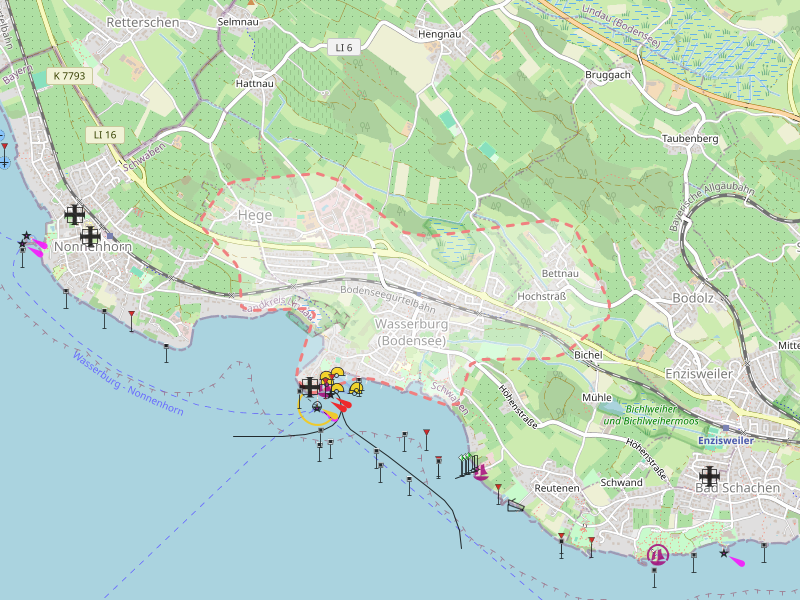Click the Hege place name
800x600 pixels.
pyautogui.click(x=254, y=215)
